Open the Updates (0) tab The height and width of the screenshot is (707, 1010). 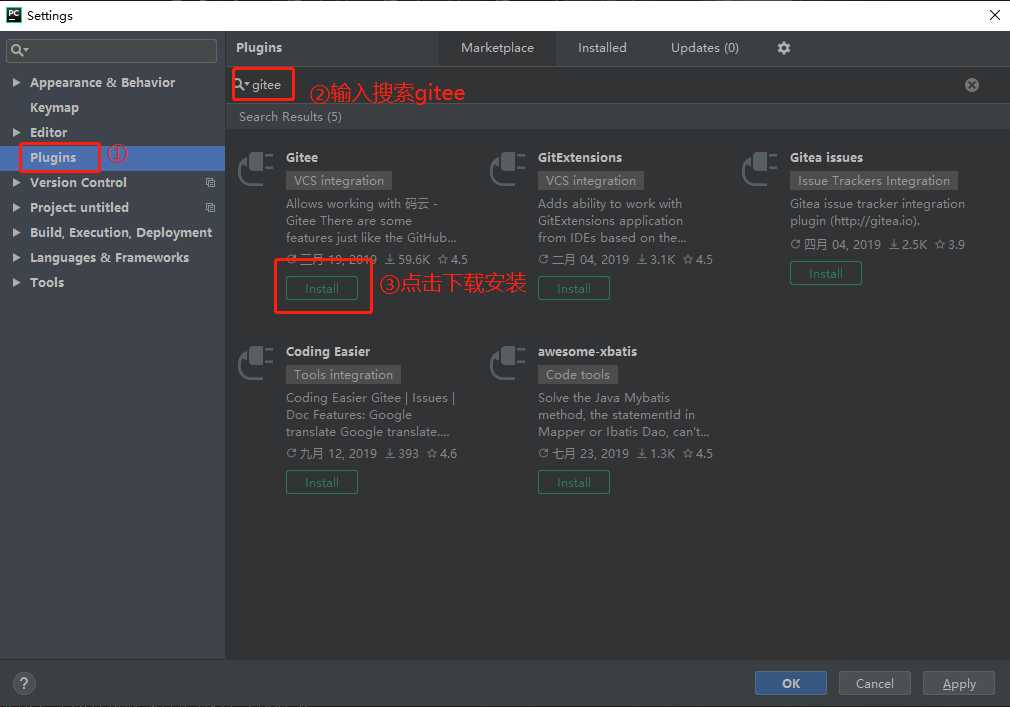click(x=705, y=48)
